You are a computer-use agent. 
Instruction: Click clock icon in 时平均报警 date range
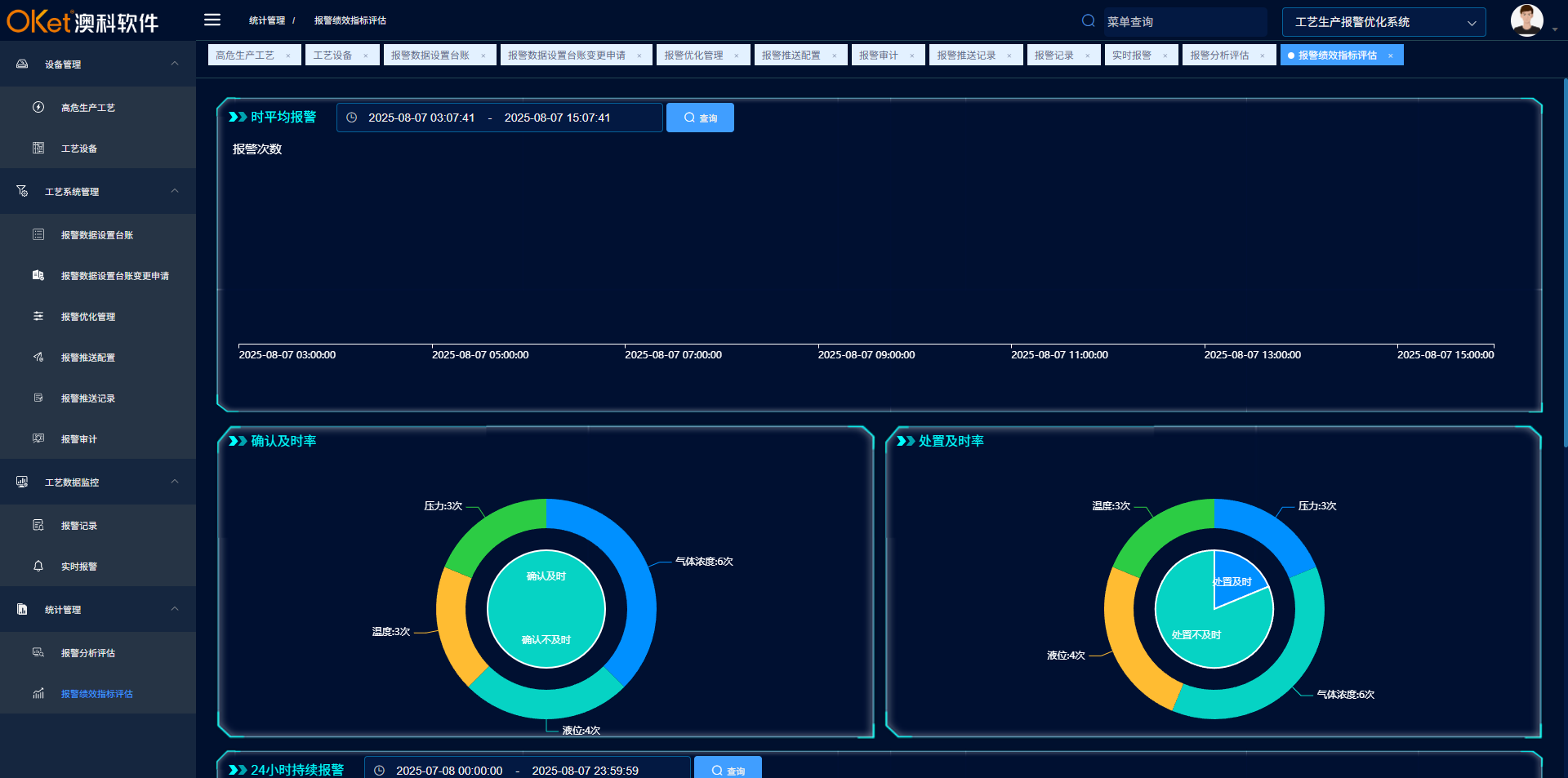tap(352, 118)
